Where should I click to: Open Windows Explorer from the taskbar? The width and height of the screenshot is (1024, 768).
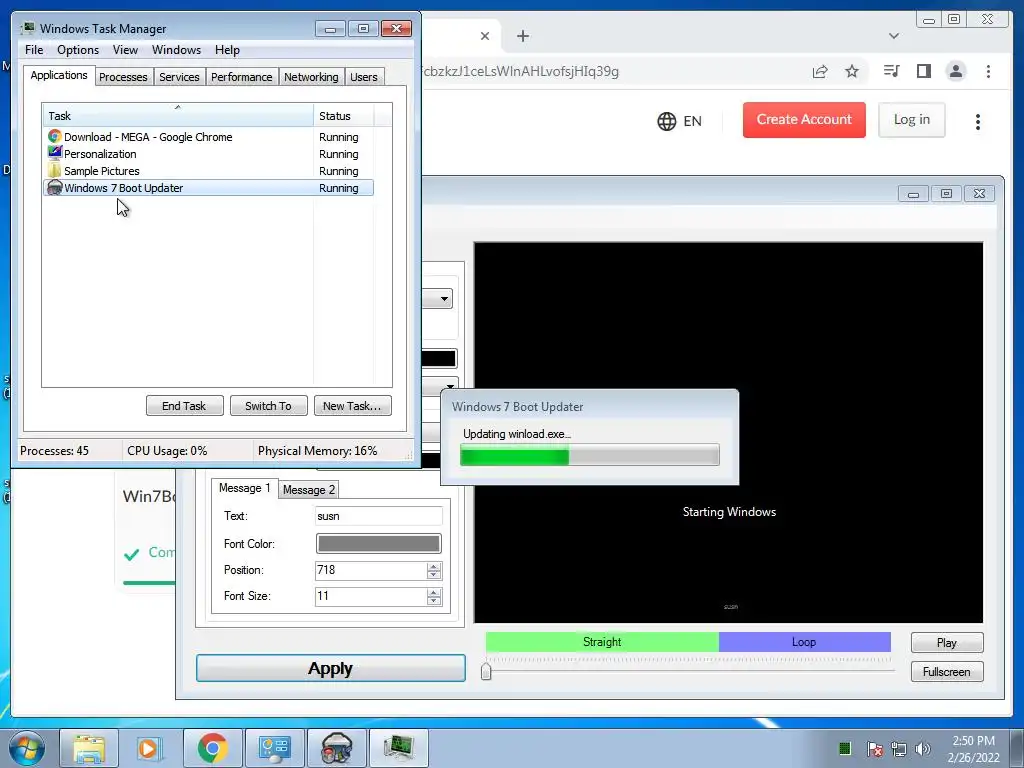coord(89,748)
